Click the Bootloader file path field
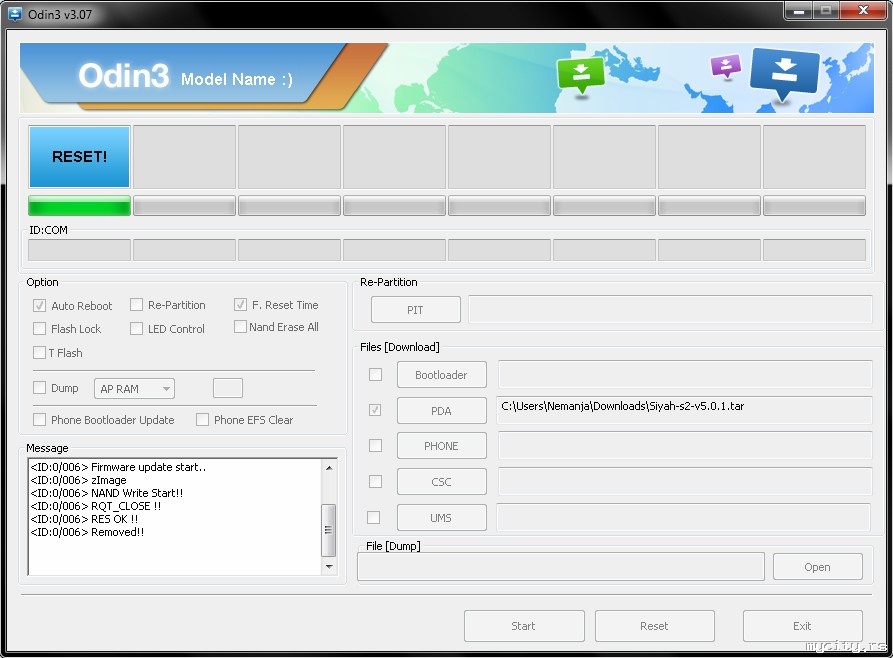 point(685,374)
